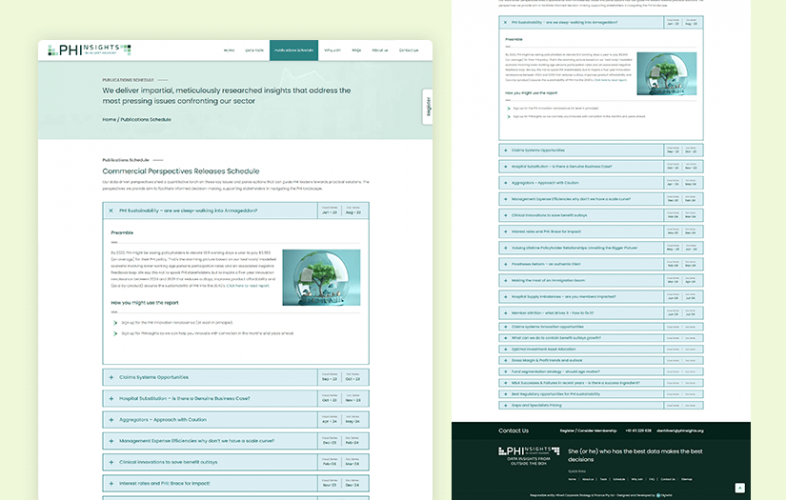The image size is (786, 500).
Task: Click plus icon of Aggregators row, right page
Action: [x=505, y=183]
